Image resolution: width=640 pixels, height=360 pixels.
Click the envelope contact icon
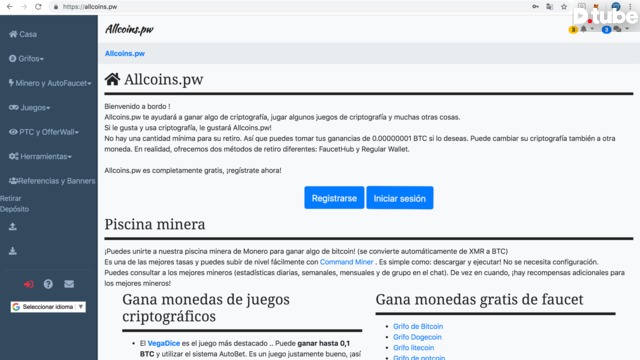click(69, 284)
